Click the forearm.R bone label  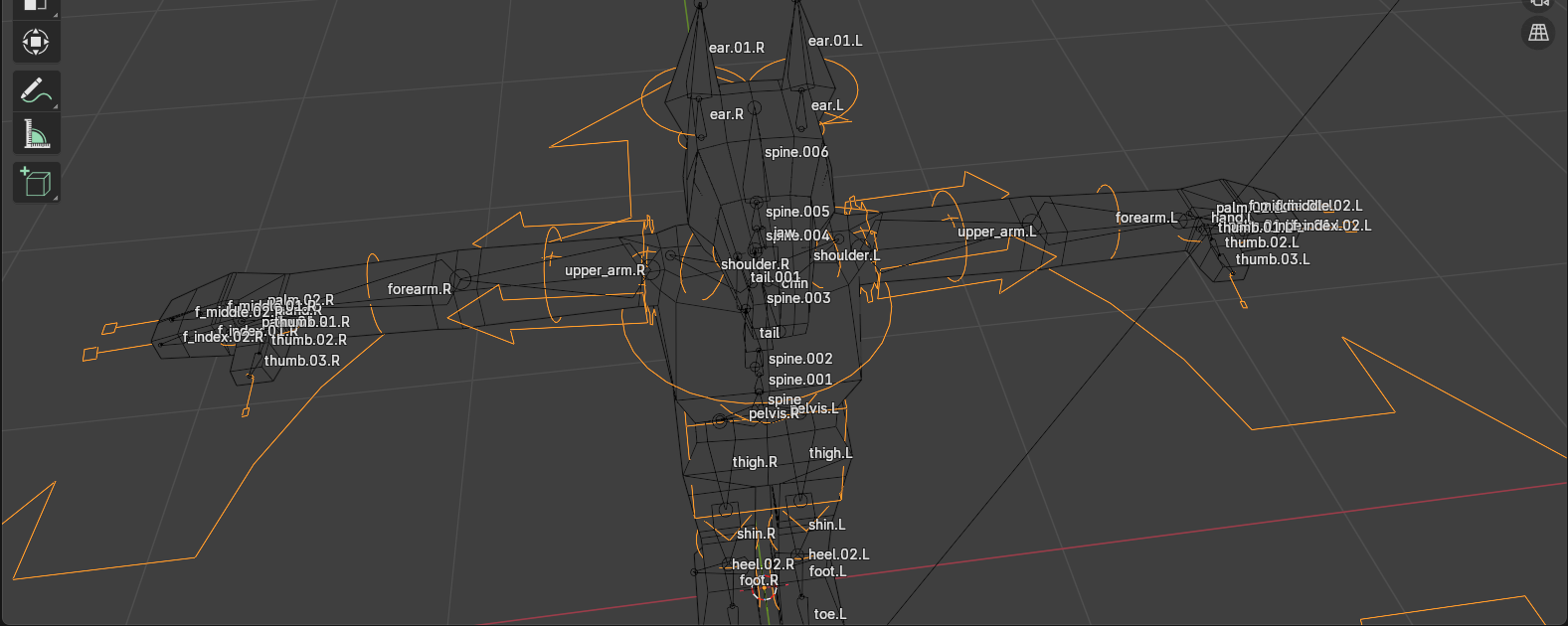[x=419, y=289]
